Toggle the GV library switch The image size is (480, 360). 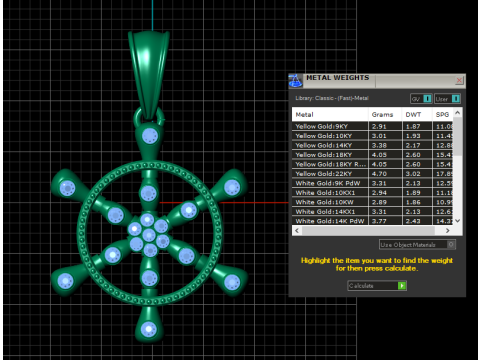pyautogui.click(x=421, y=99)
